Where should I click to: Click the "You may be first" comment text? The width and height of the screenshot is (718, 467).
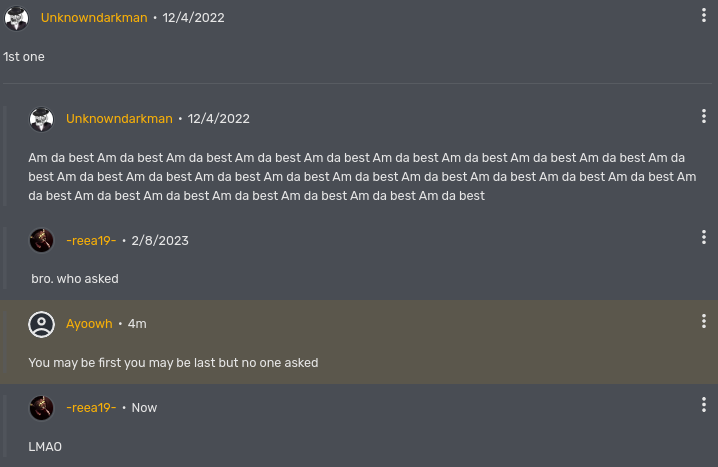coord(173,363)
